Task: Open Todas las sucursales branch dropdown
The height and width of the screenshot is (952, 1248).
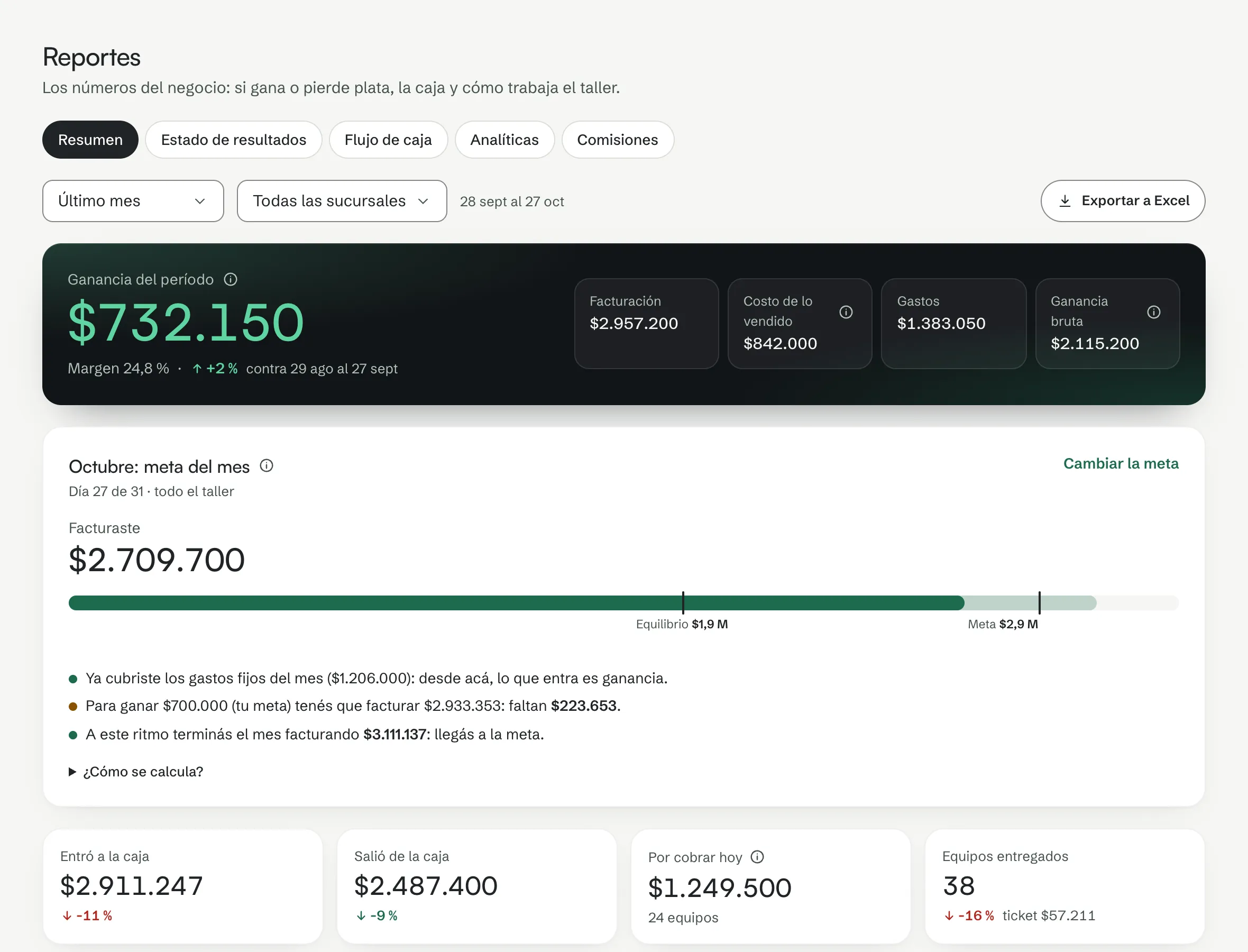Action: click(342, 201)
